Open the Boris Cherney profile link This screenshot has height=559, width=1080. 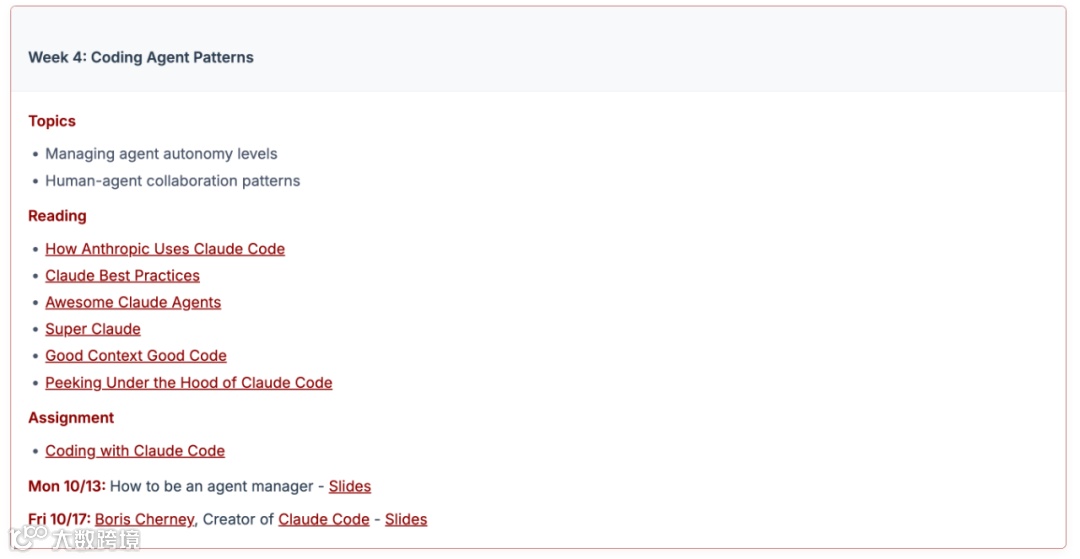145,520
